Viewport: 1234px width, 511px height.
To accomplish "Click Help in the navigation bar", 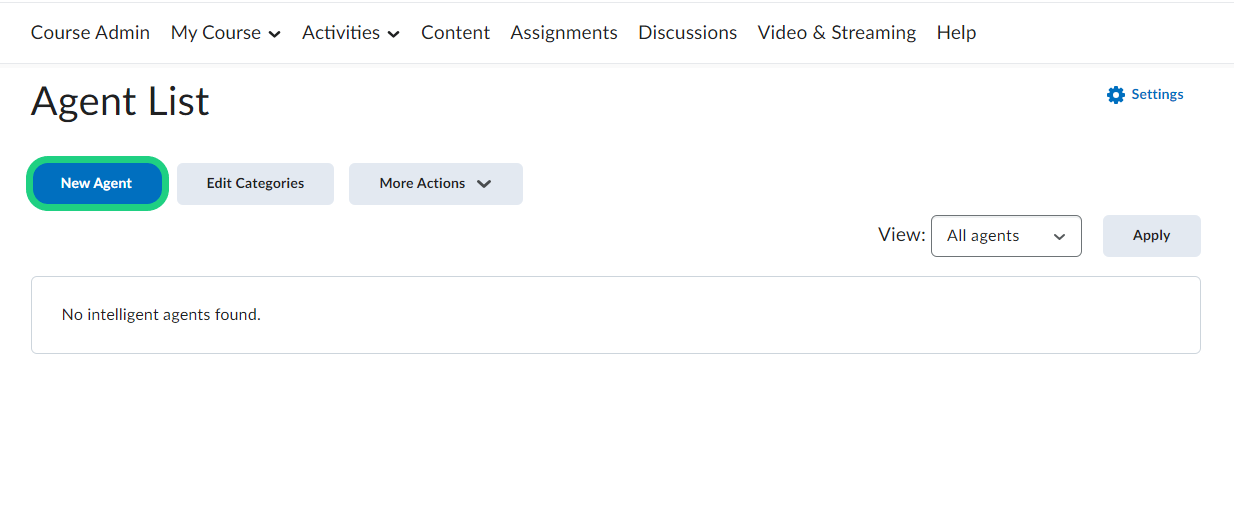I will point(956,33).
